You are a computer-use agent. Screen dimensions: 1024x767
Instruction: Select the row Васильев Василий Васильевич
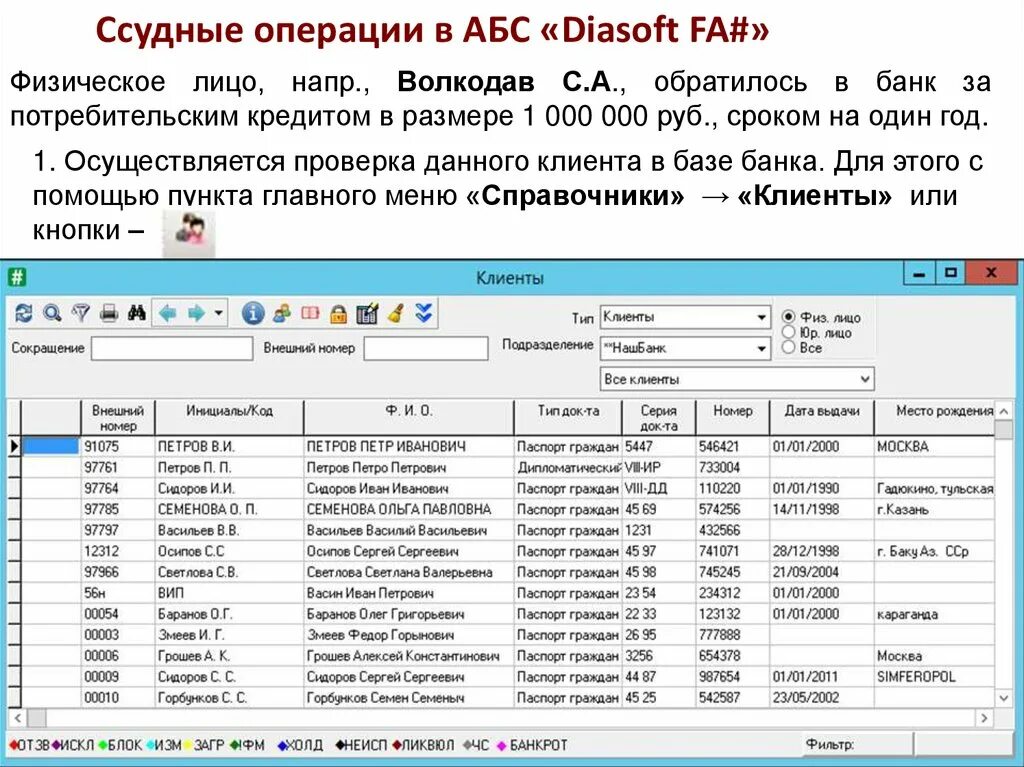tap(502, 530)
